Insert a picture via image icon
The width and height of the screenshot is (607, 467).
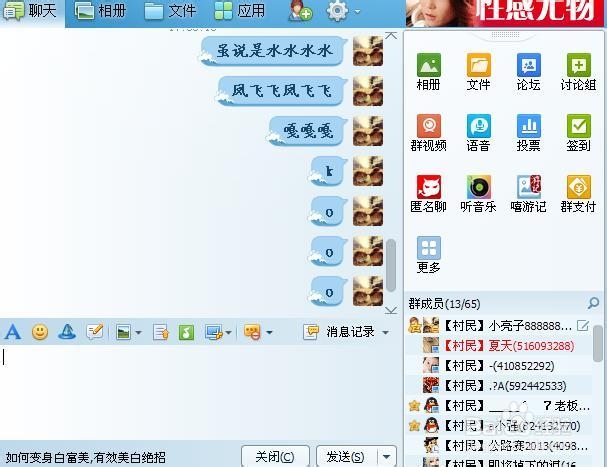[x=123, y=332]
